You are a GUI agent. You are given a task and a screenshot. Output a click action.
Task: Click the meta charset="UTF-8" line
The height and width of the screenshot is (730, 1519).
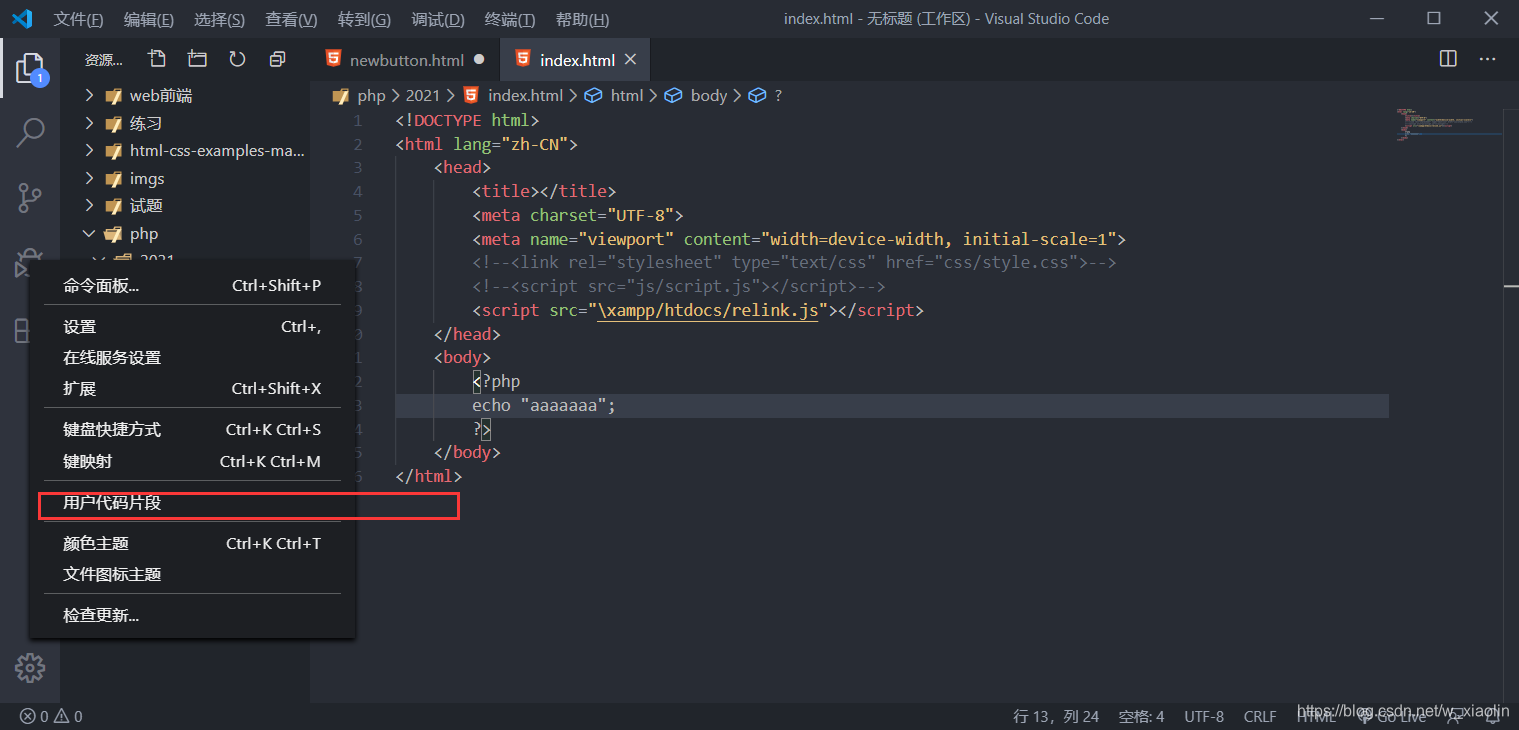[578, 216]
